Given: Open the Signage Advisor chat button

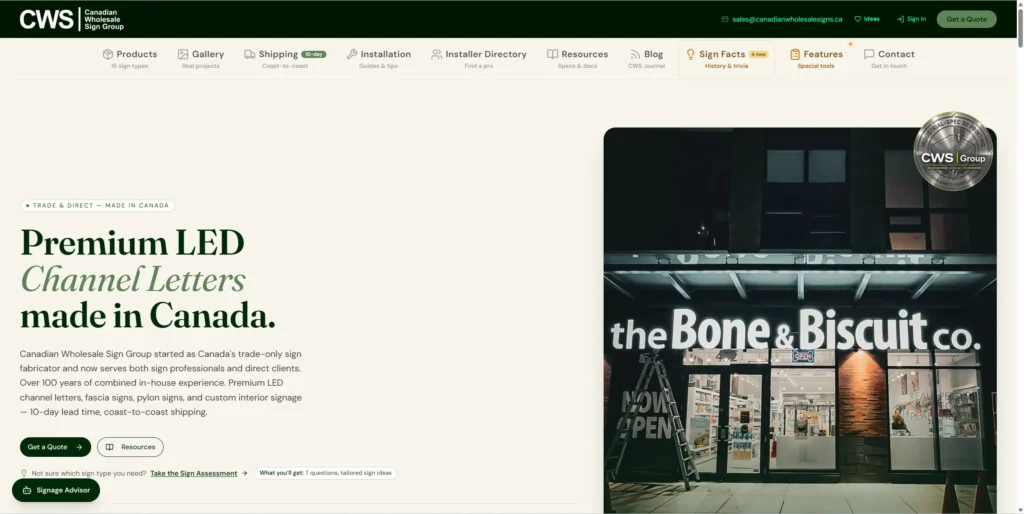Looking at the screenshot, I should coord(56,490).
